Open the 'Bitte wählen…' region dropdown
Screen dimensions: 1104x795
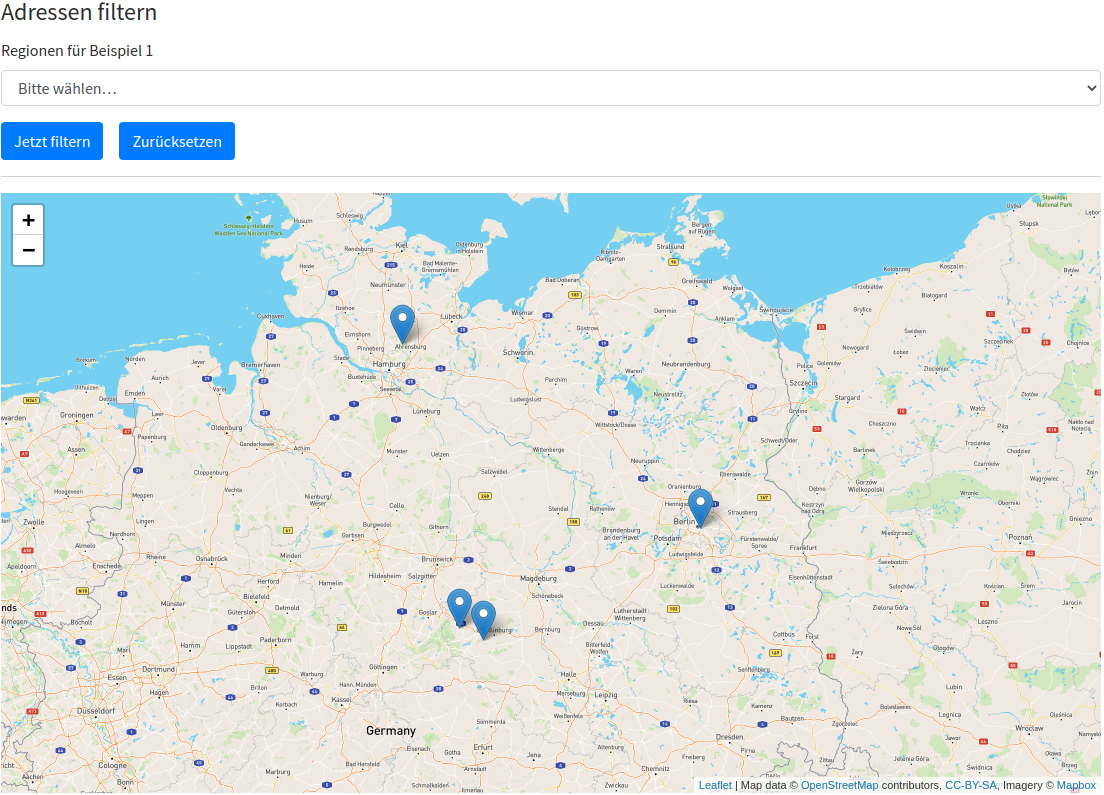click(x=551, y=88)
